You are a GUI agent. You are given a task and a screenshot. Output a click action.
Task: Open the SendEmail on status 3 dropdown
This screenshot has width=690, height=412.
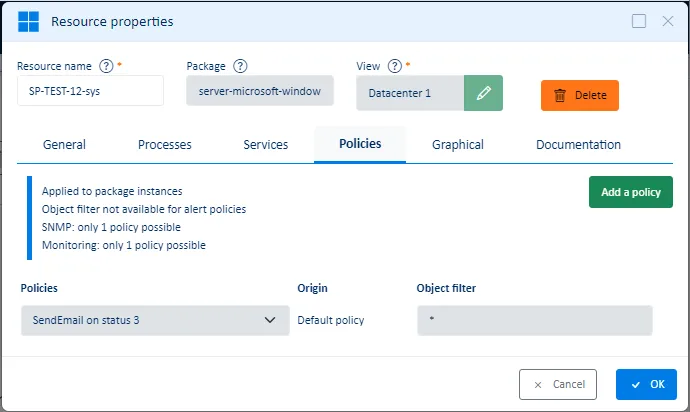[155, 320]
